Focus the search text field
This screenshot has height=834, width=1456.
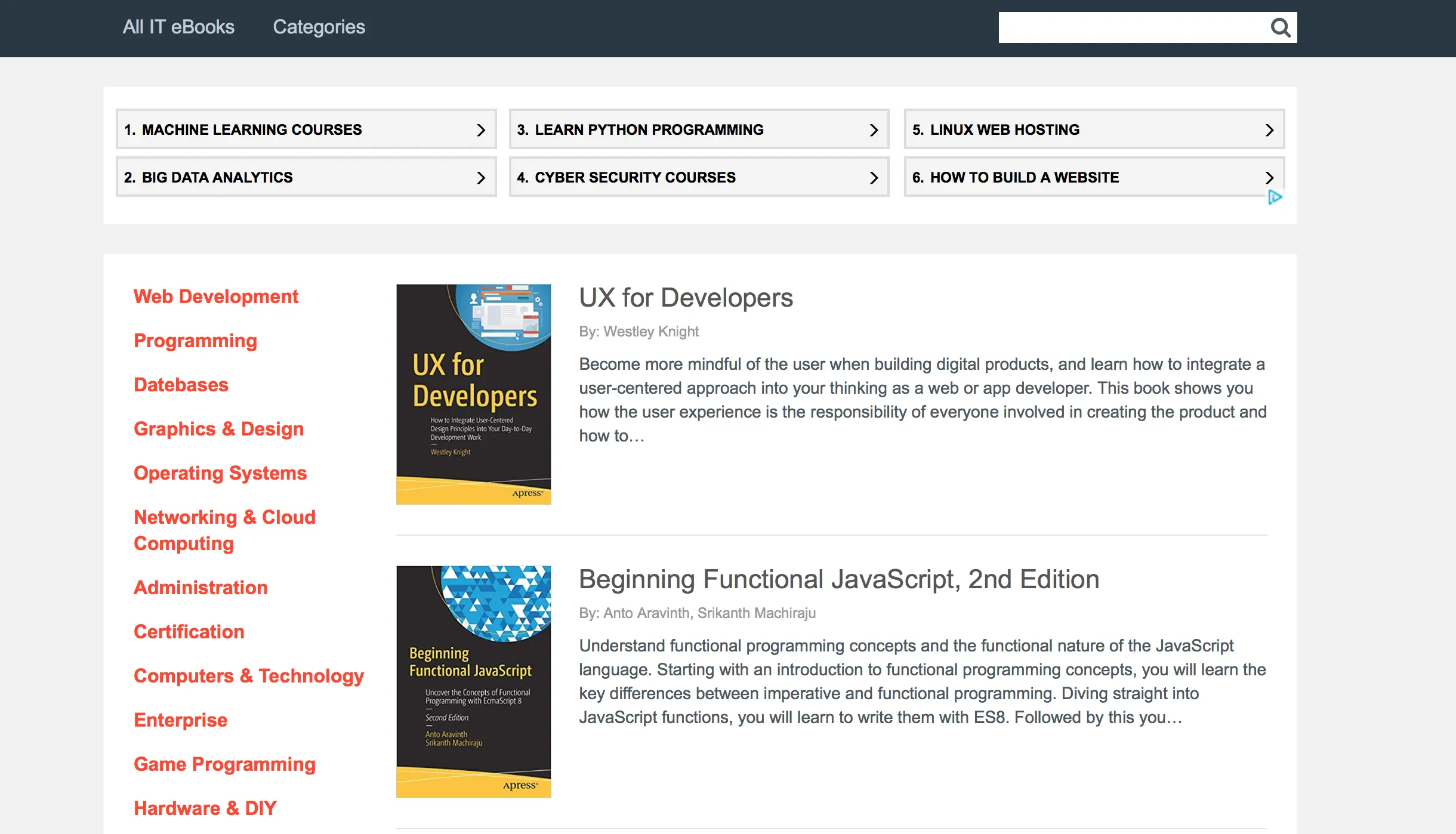coord(1131,27)
